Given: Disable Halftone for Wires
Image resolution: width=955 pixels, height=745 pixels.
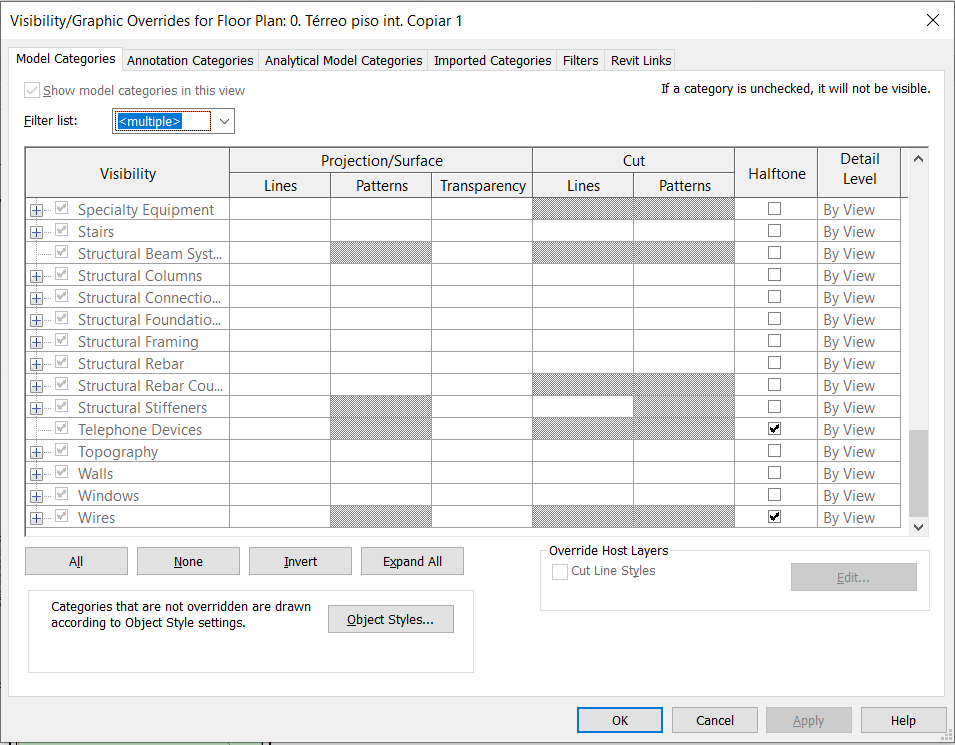Looking at the screenshot, I should point(775,516).
